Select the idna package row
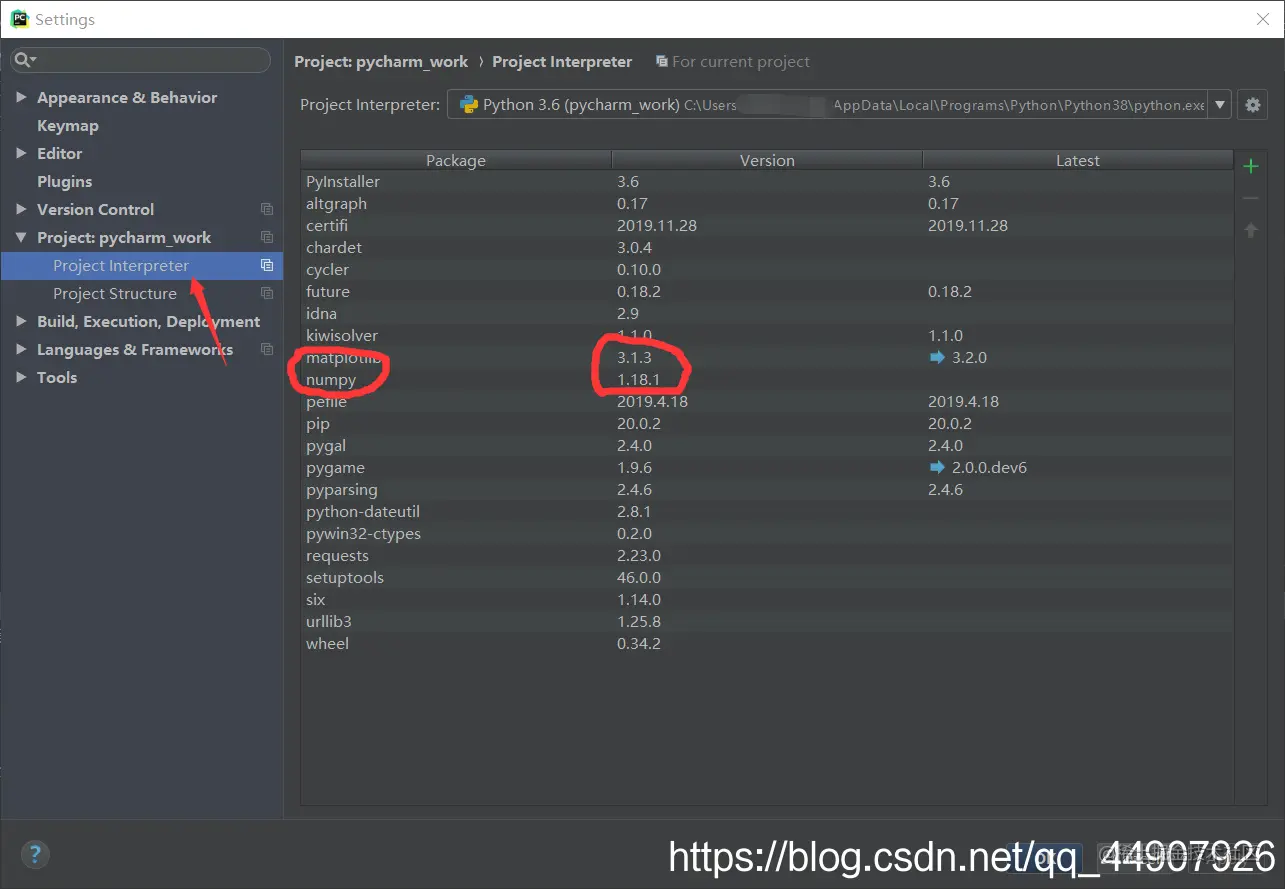The height and width of the screenshot is (889, 1285). (767, 313)
